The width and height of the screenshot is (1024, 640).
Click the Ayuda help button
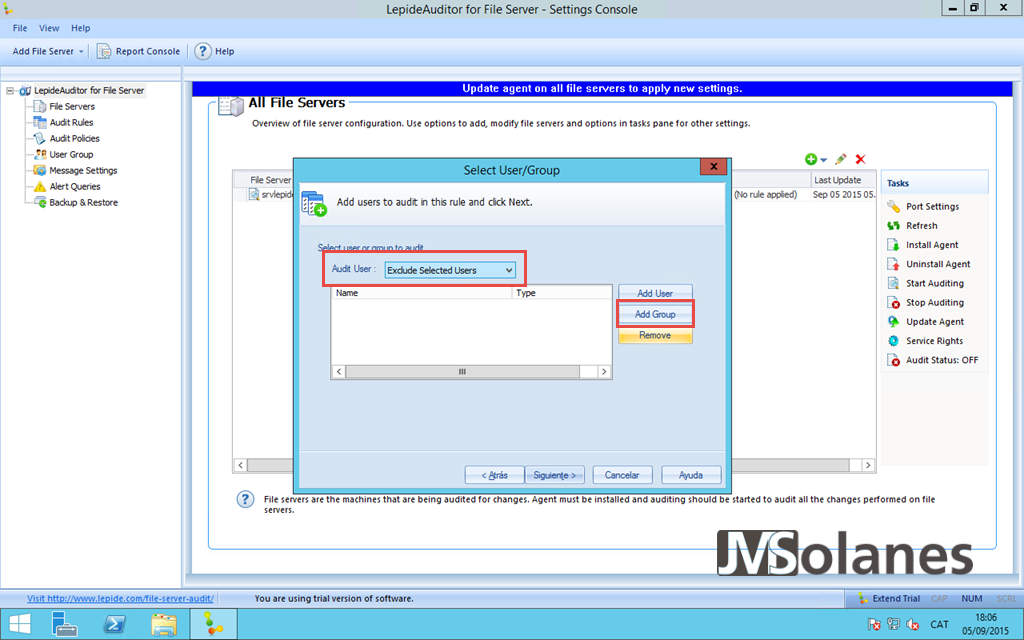691,475
